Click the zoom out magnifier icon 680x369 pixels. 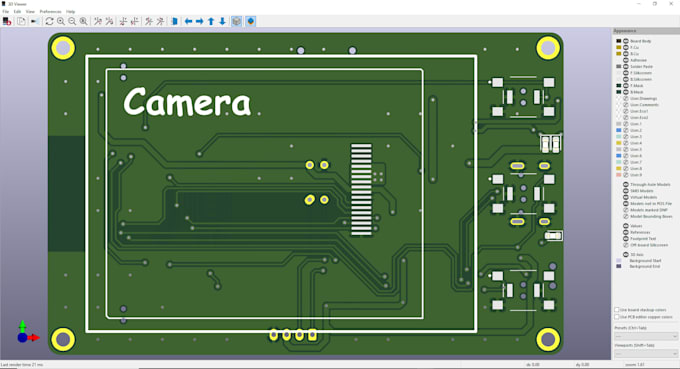point(72,21)
